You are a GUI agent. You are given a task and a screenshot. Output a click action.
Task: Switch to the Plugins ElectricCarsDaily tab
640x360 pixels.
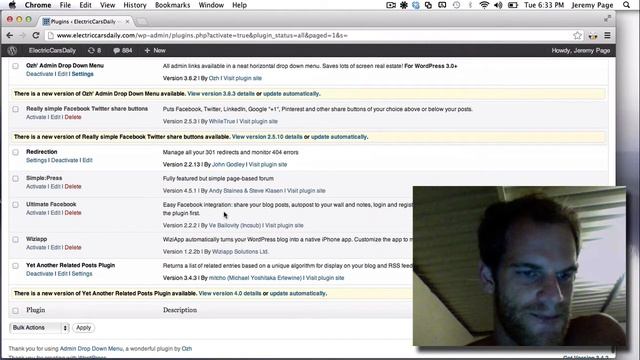click(x=84, y=21)
